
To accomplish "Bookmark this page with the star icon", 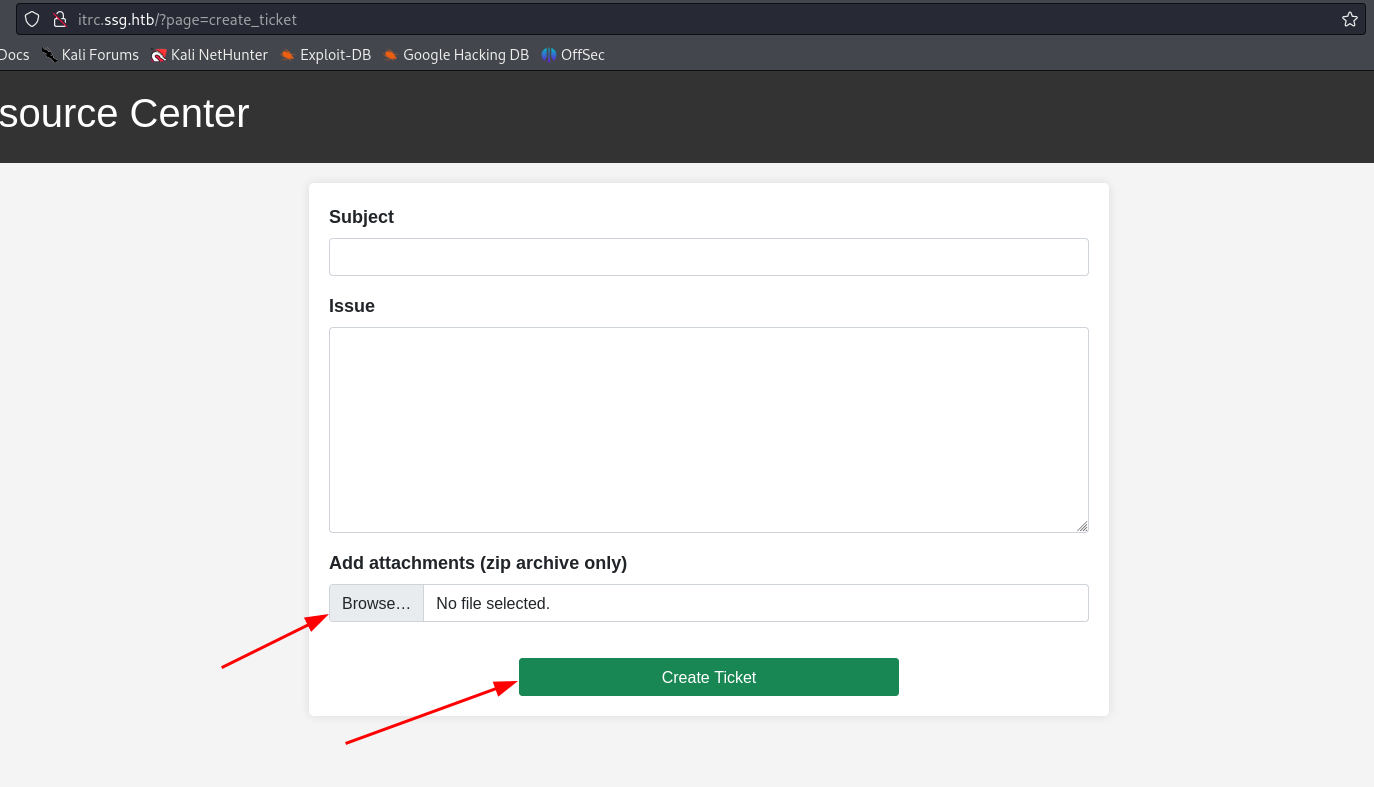I will (1349, 19).
